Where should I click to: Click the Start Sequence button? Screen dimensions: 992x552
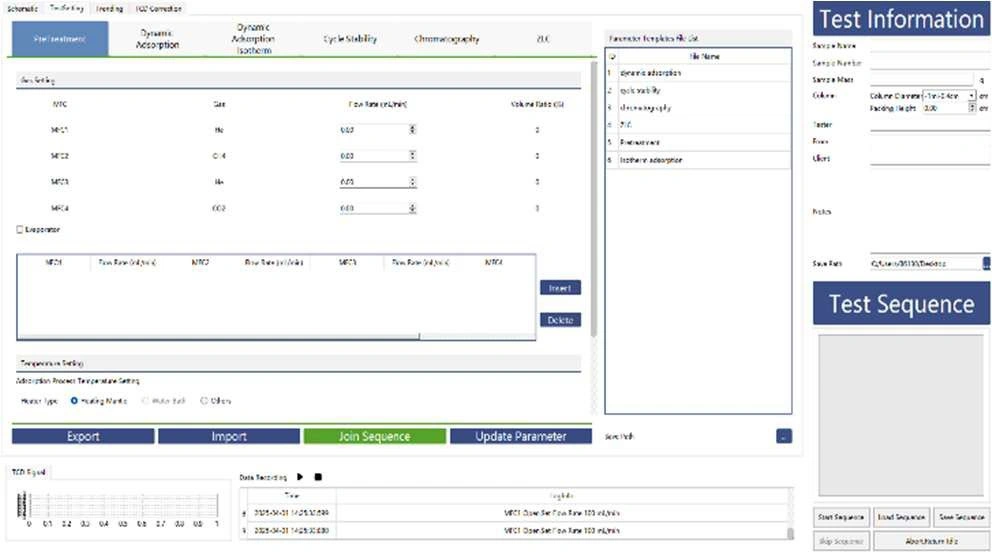tap(840, 517)
